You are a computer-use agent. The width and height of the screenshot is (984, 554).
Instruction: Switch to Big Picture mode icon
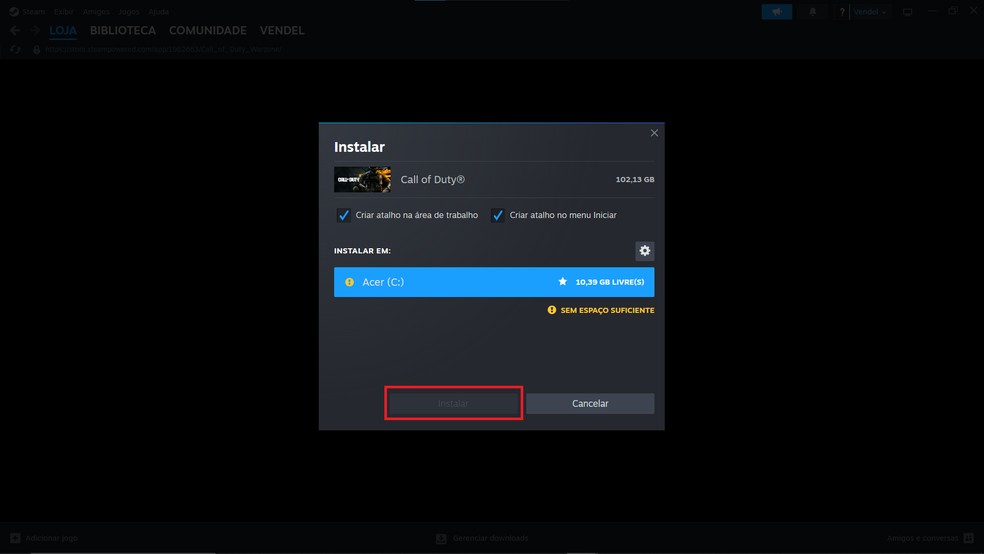click(907, 11)
